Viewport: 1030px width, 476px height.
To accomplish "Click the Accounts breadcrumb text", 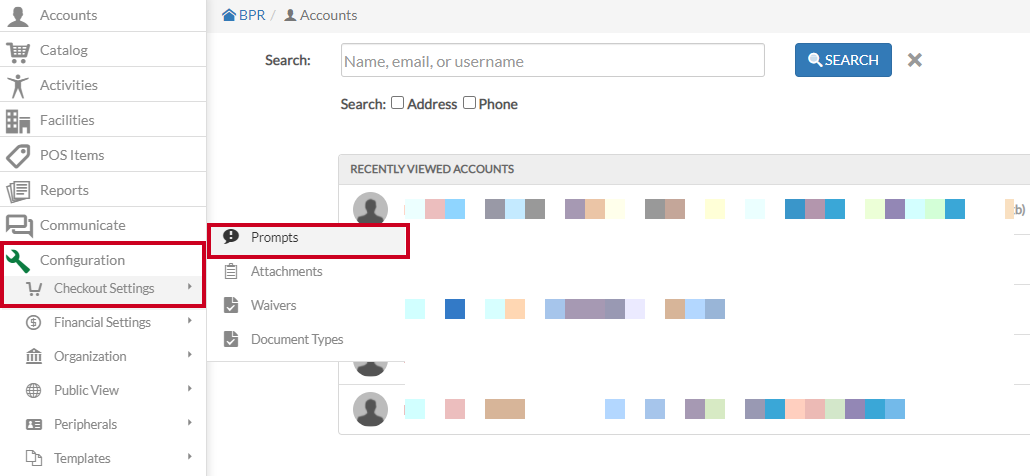I will click(328, 15).
